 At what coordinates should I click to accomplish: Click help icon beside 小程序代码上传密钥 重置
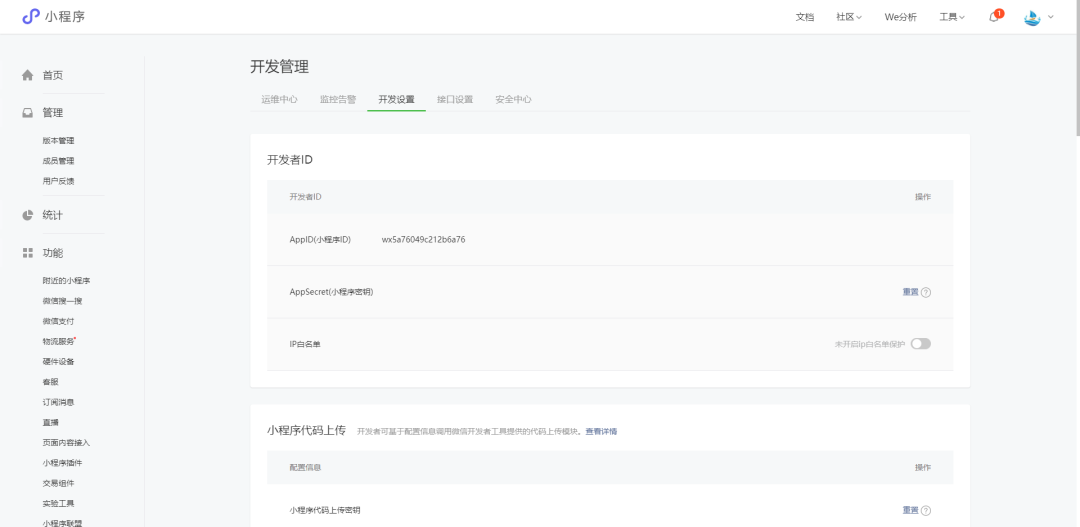(926, 510)
